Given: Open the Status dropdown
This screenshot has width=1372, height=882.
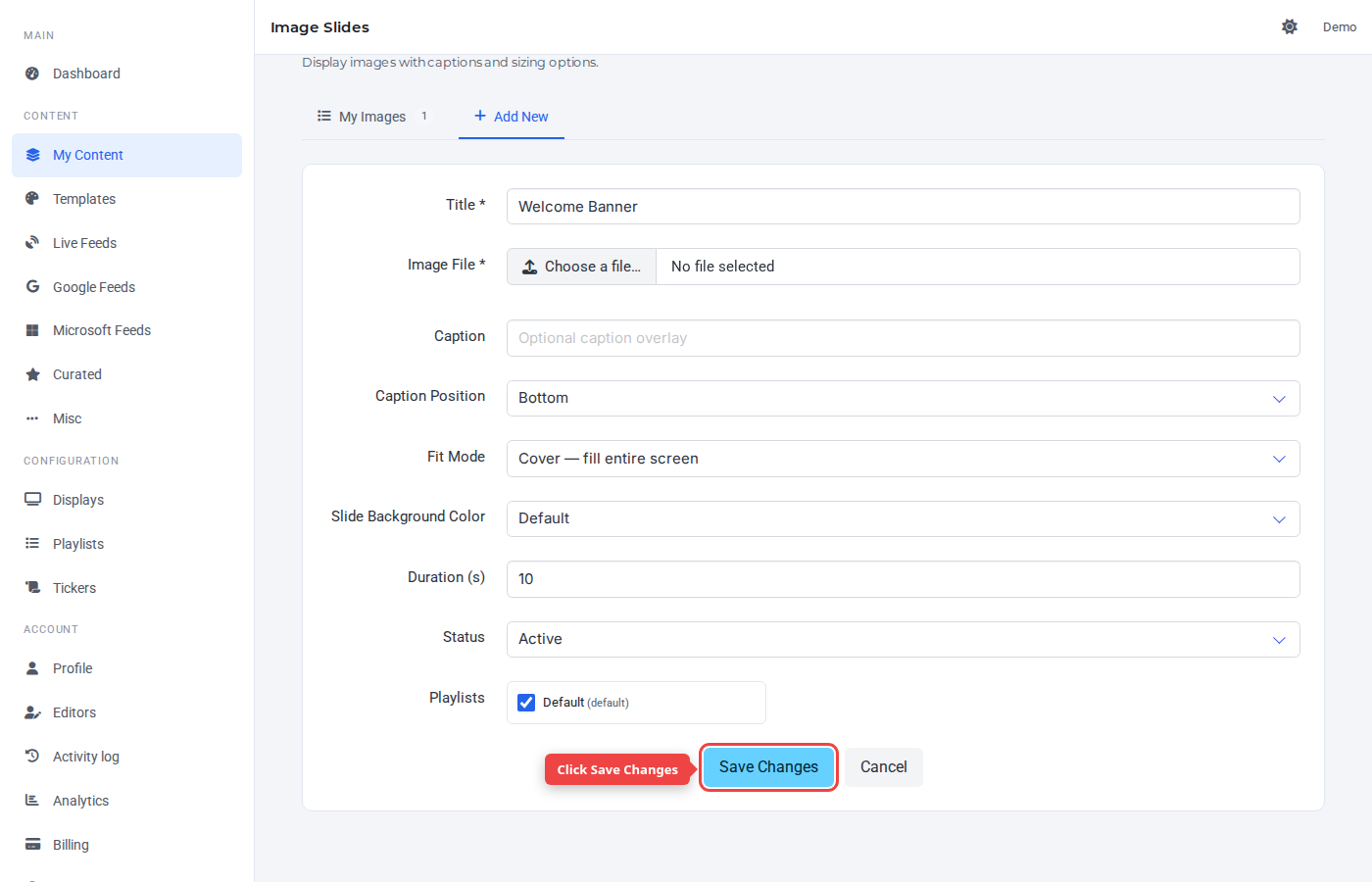Looking at the screenshot, I should [x=903, y=639].
